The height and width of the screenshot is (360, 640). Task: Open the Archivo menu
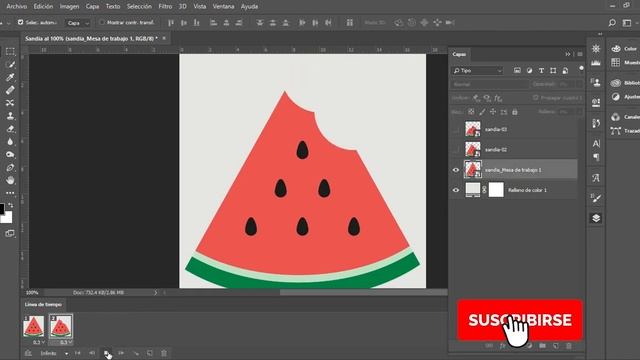coord(17,7)
